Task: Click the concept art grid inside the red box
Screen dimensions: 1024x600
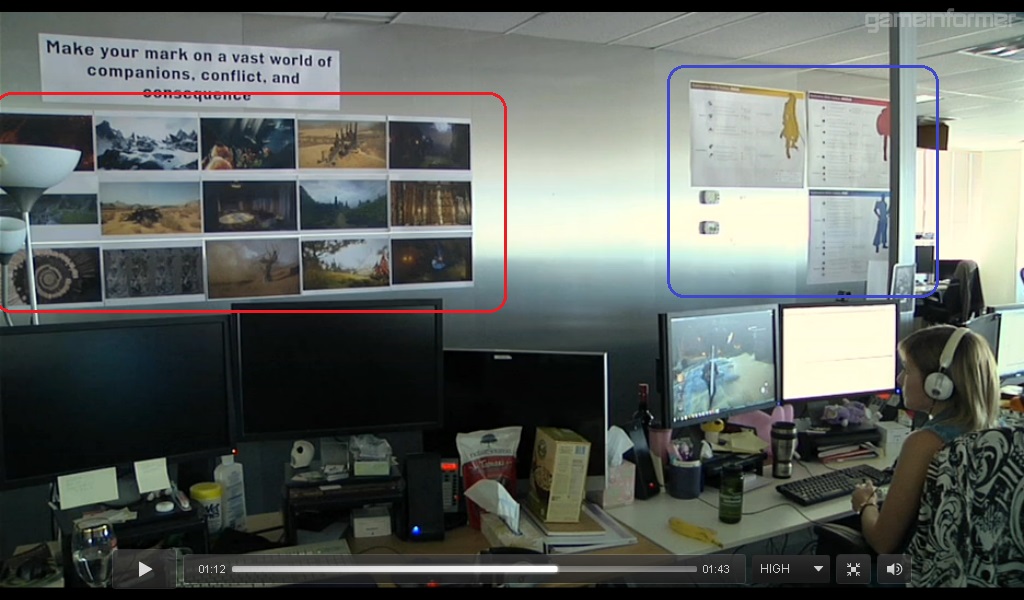Action: point(250,205)
